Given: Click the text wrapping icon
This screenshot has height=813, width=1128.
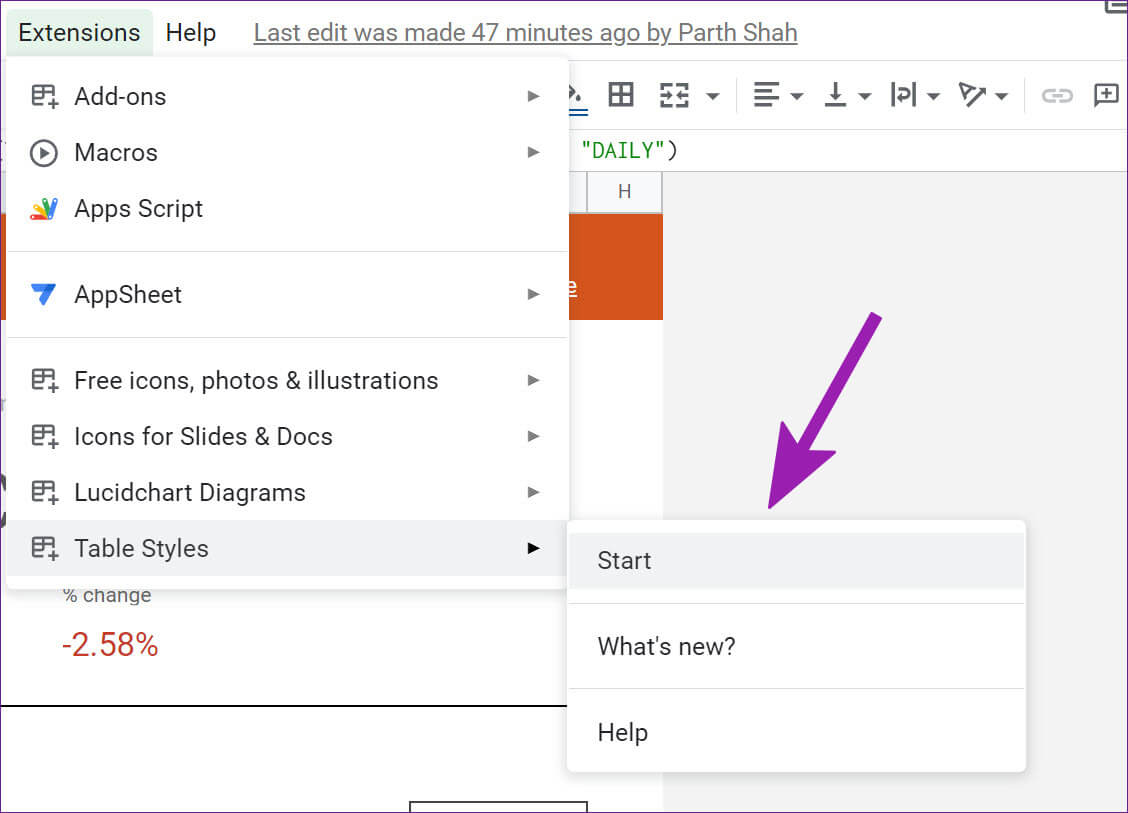Looking at the screenshot, I should pos(903,95).
